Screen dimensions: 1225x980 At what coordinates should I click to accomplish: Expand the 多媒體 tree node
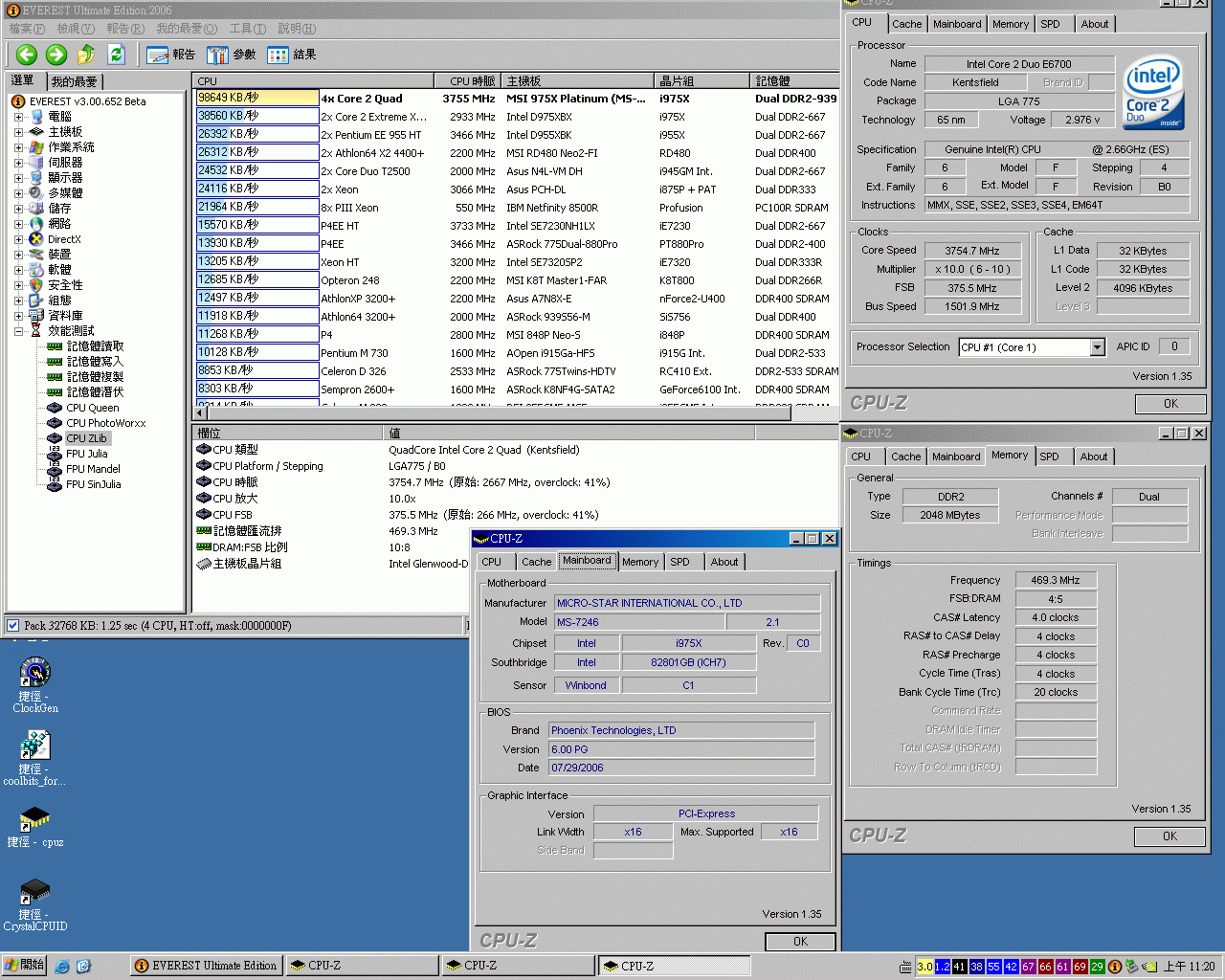[x=18, y=193]
